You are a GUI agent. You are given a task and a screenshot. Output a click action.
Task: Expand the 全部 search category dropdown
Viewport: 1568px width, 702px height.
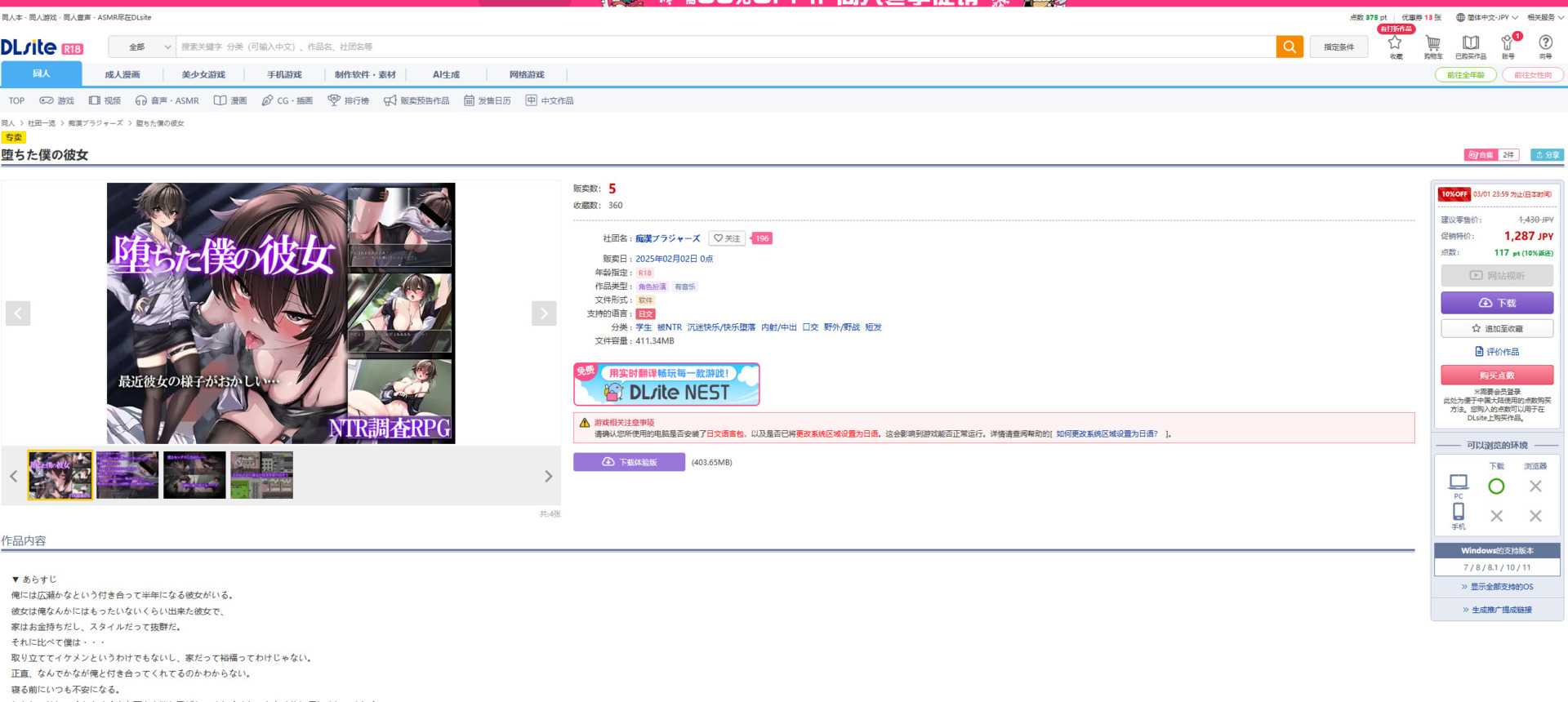141,47
